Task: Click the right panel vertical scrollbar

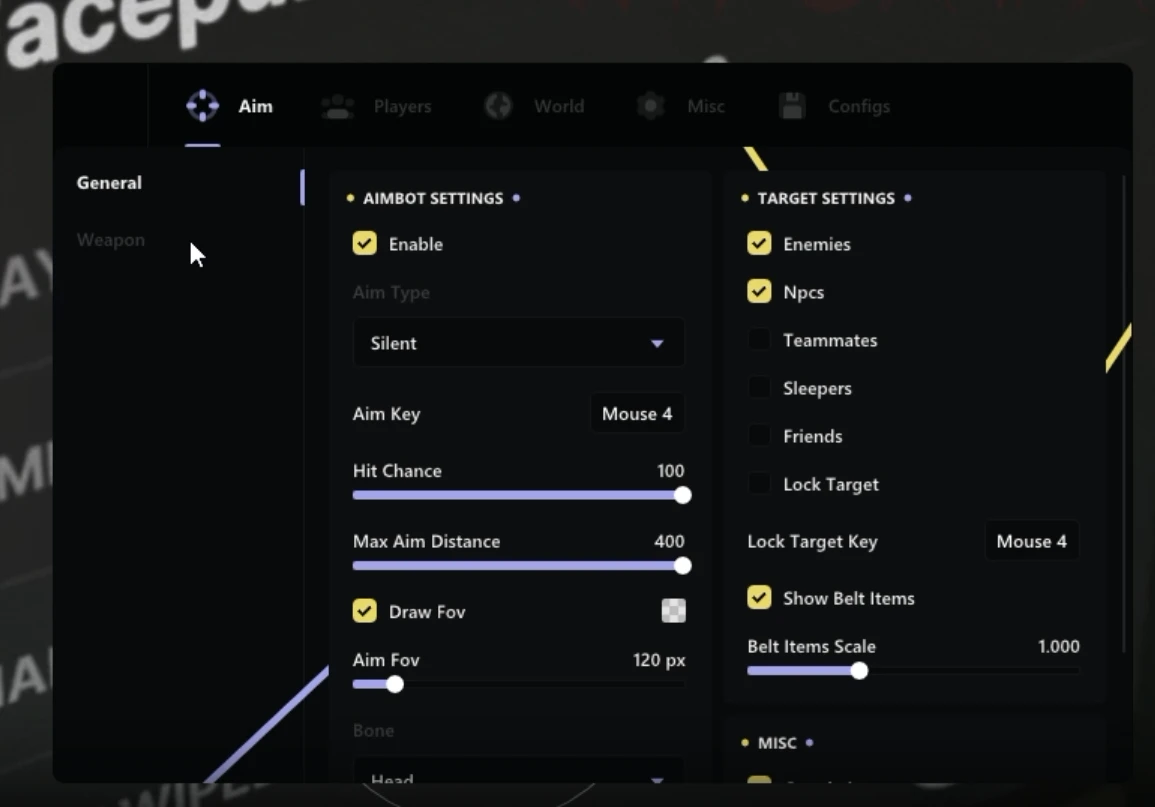Action: tap(1123, 412)
